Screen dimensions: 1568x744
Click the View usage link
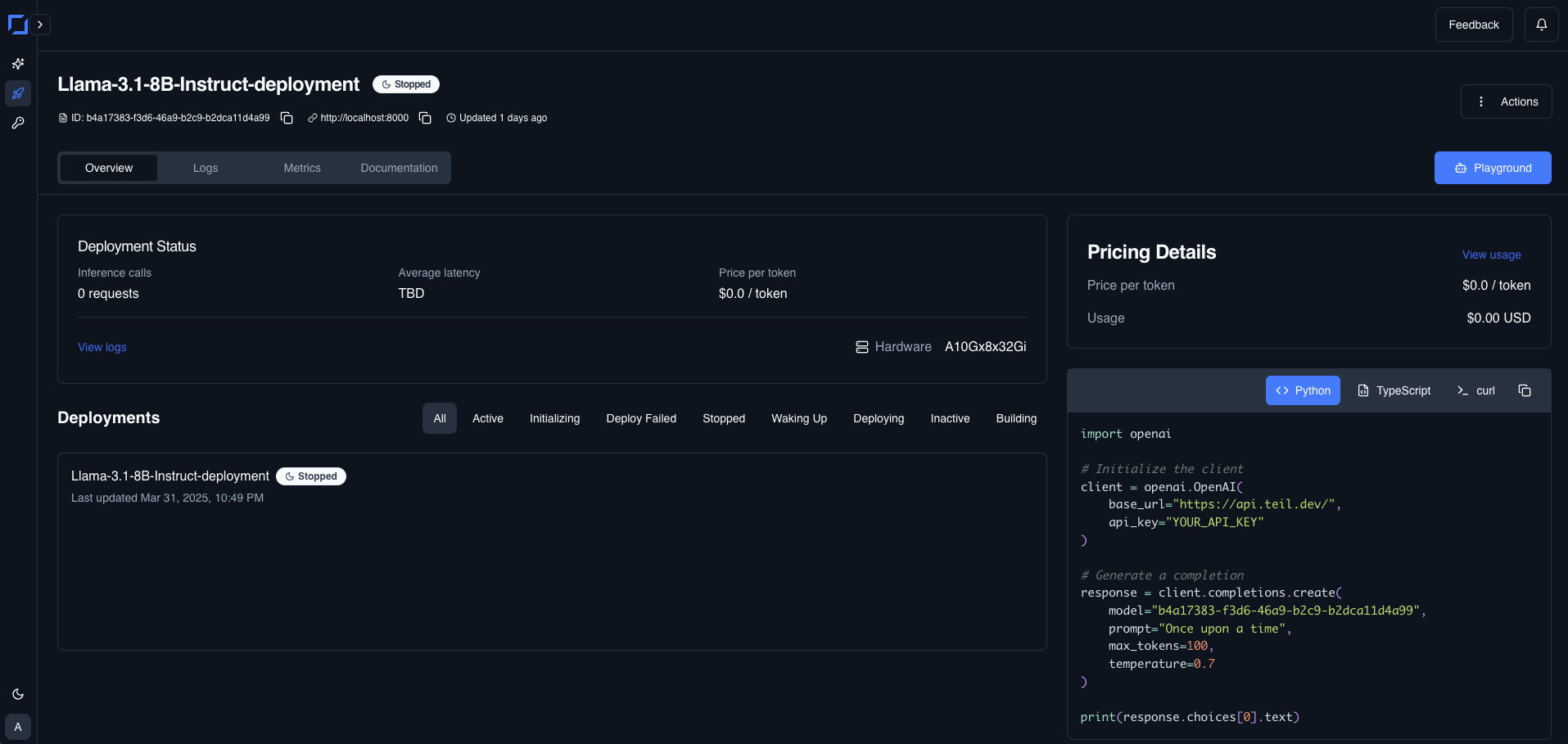click(1491, 255)
